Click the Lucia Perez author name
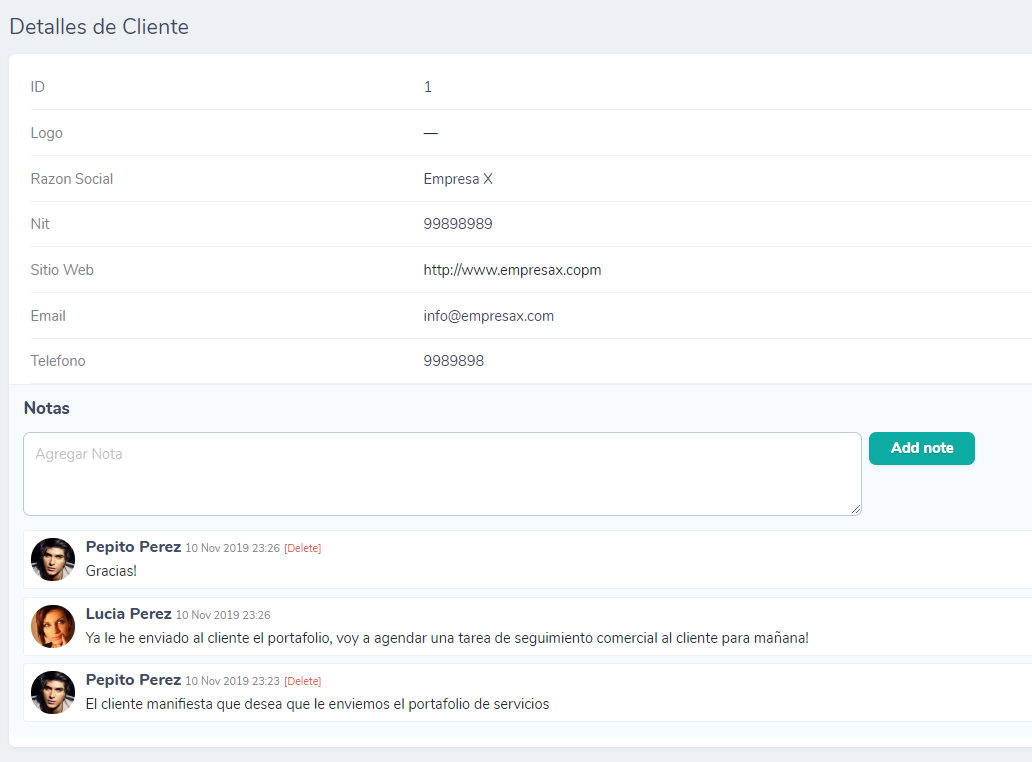 [x=128, y=614]
